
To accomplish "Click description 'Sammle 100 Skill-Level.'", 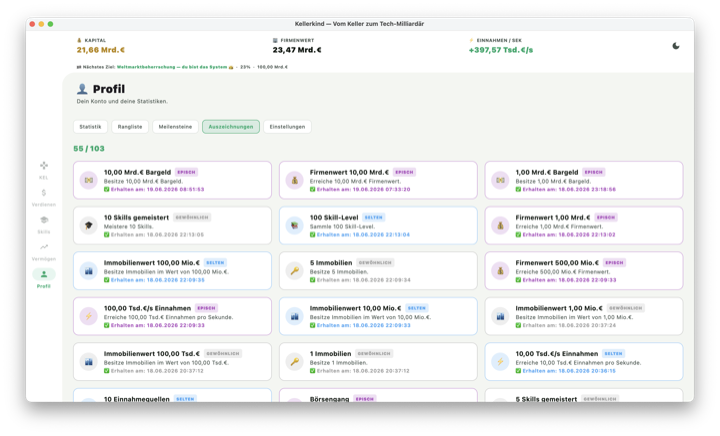I will click(342, 227).
